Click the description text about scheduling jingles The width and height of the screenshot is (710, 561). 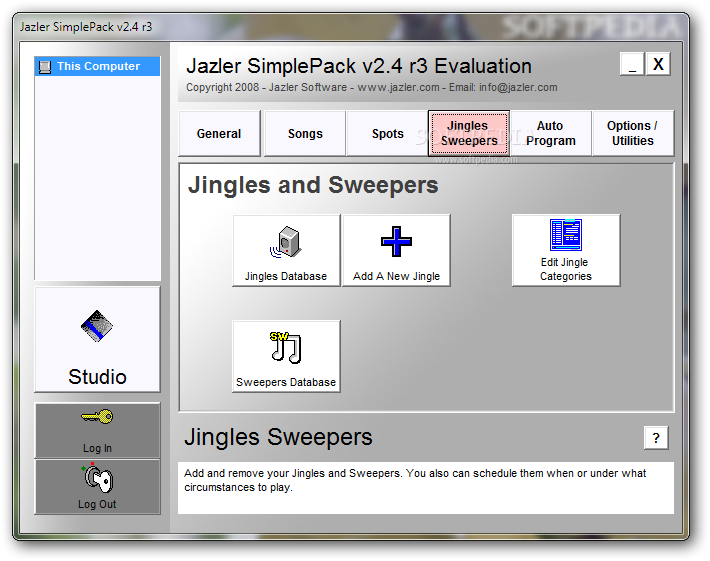pyautogui.click(x=415, y=480)
